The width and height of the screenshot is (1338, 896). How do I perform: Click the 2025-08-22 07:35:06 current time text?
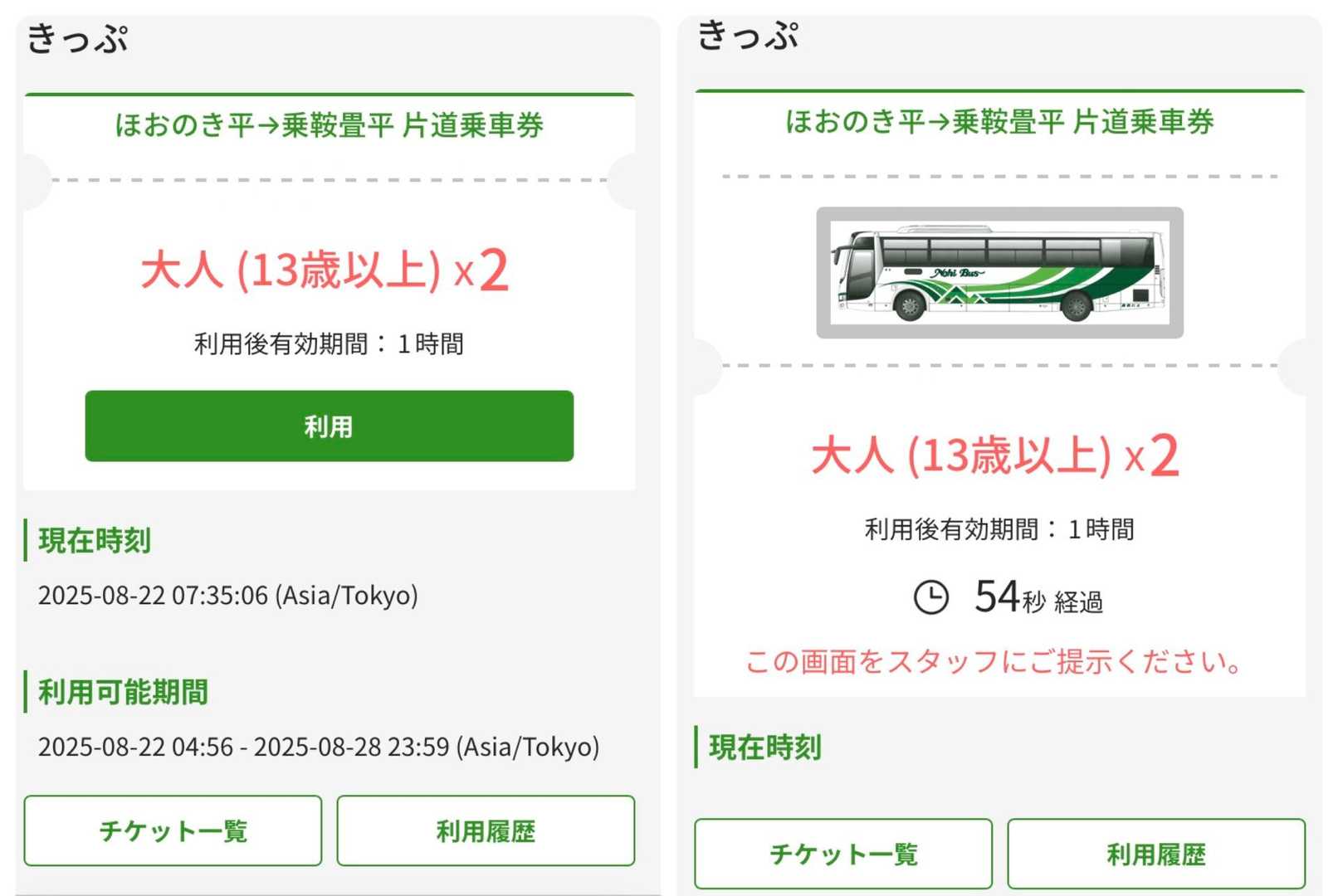228,596
